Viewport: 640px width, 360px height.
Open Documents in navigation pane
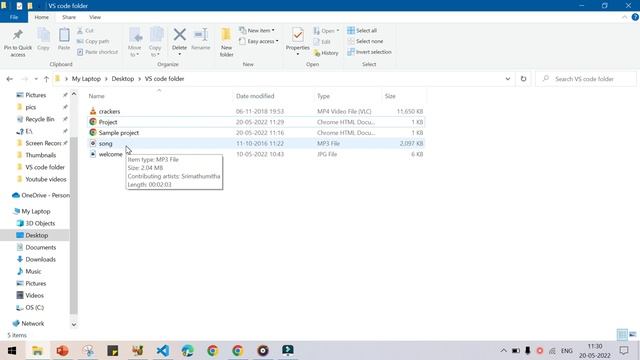click(40, 247)
